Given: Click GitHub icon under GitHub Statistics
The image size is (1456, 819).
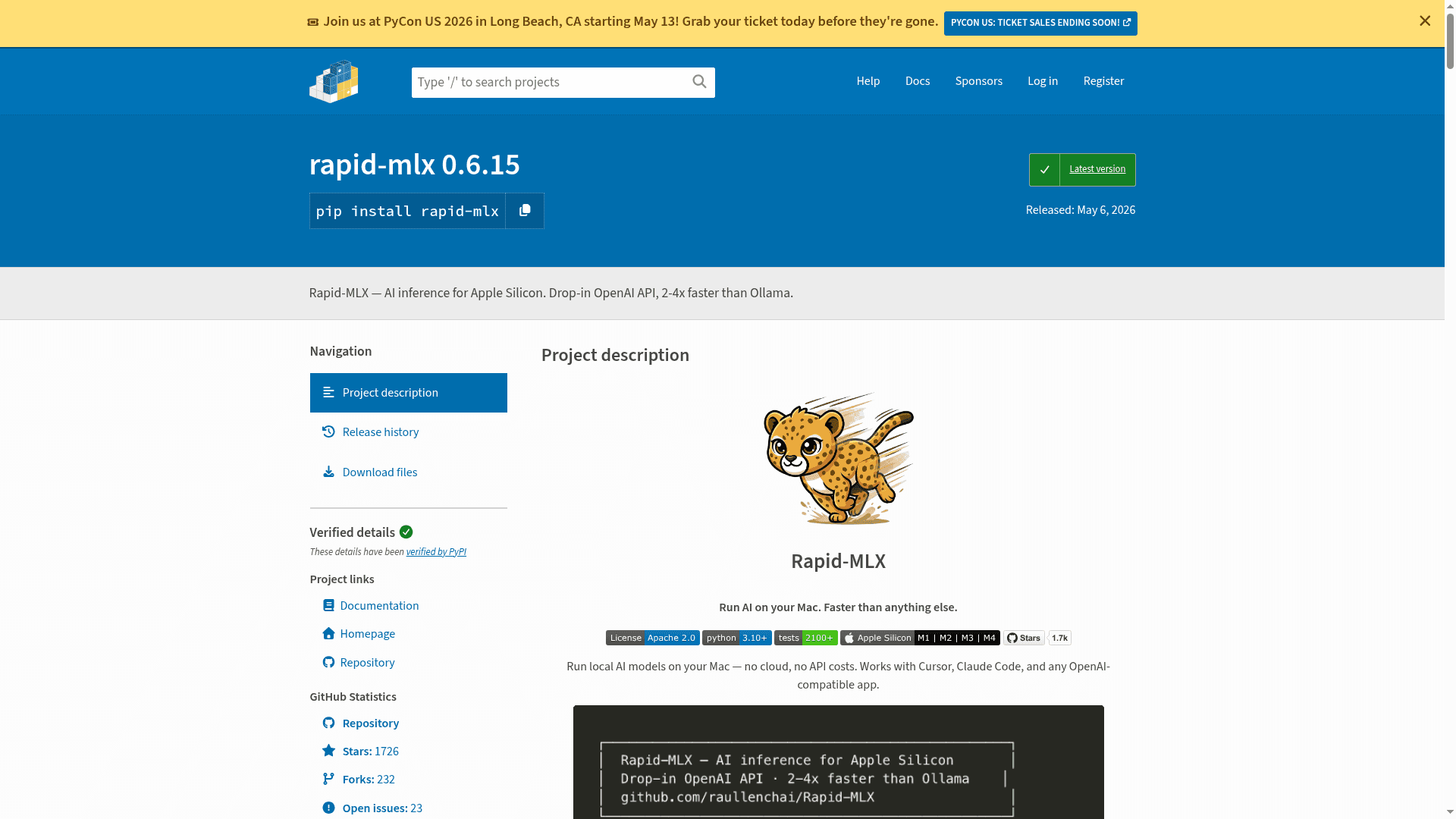Looking at the screenshot, I should (x=328, y=723).
